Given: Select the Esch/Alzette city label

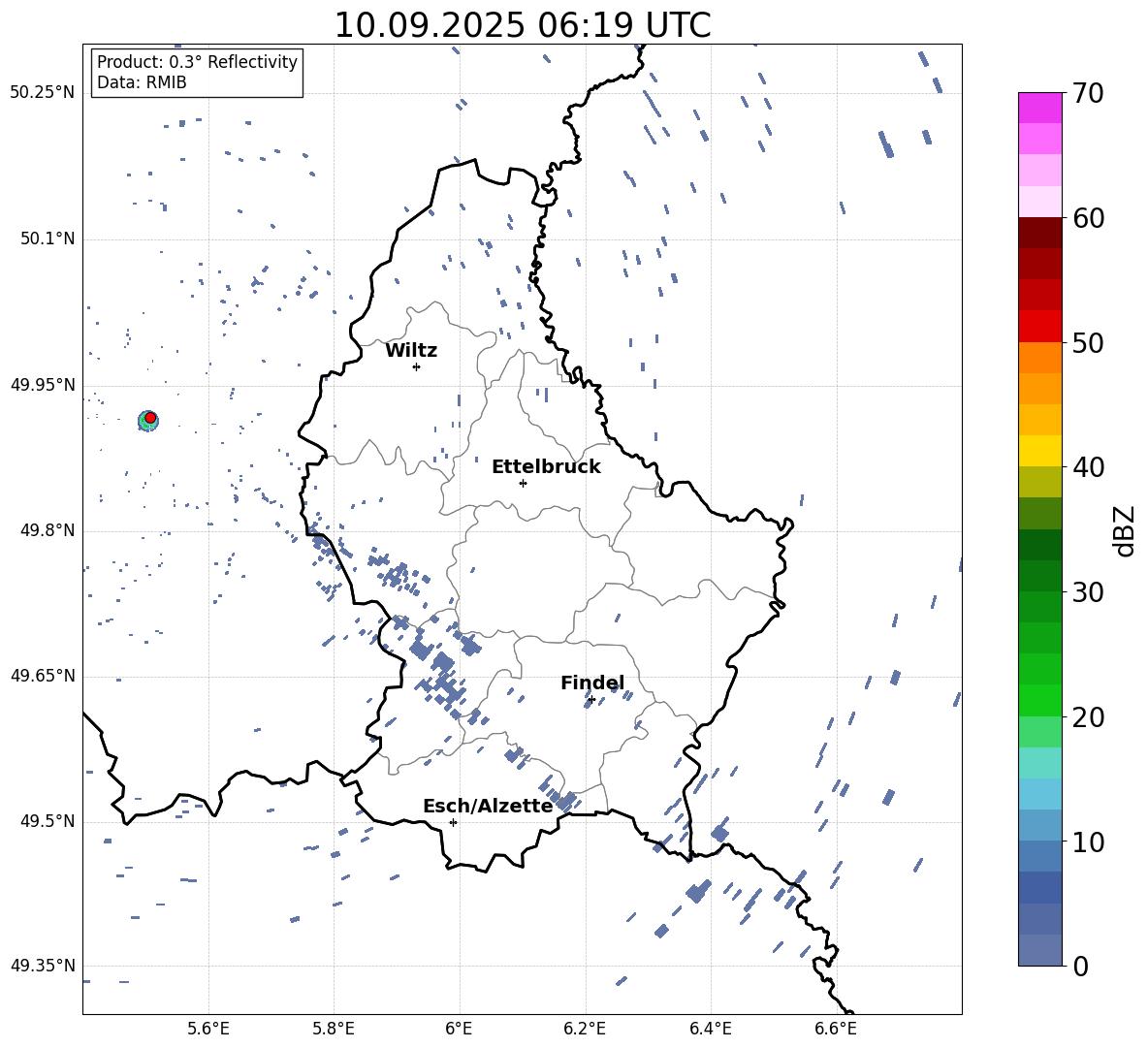Looking at the screenshot, I should [x=489, y=806].
